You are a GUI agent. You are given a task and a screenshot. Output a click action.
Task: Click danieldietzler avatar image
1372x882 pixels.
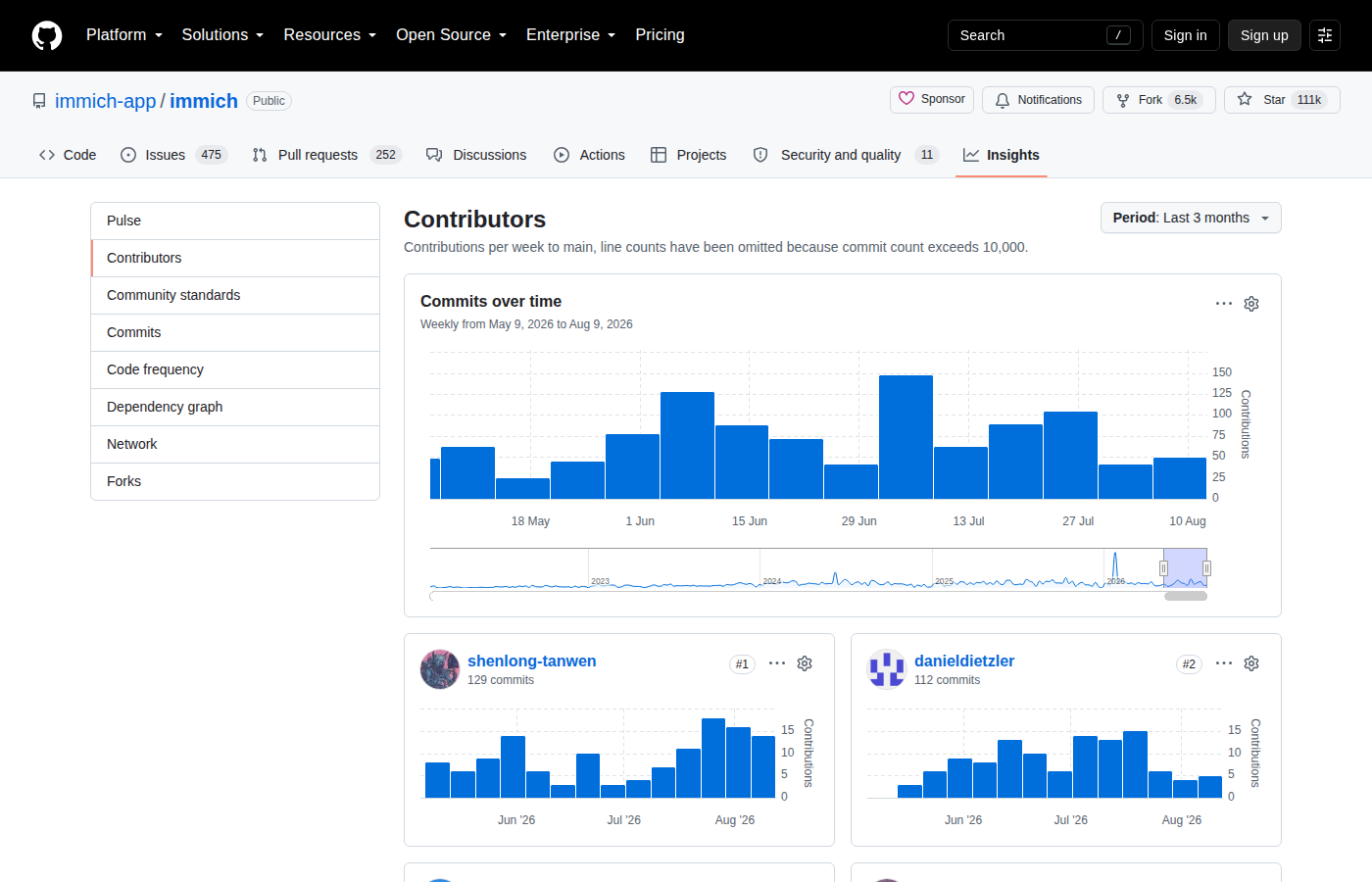coord(887,669)
